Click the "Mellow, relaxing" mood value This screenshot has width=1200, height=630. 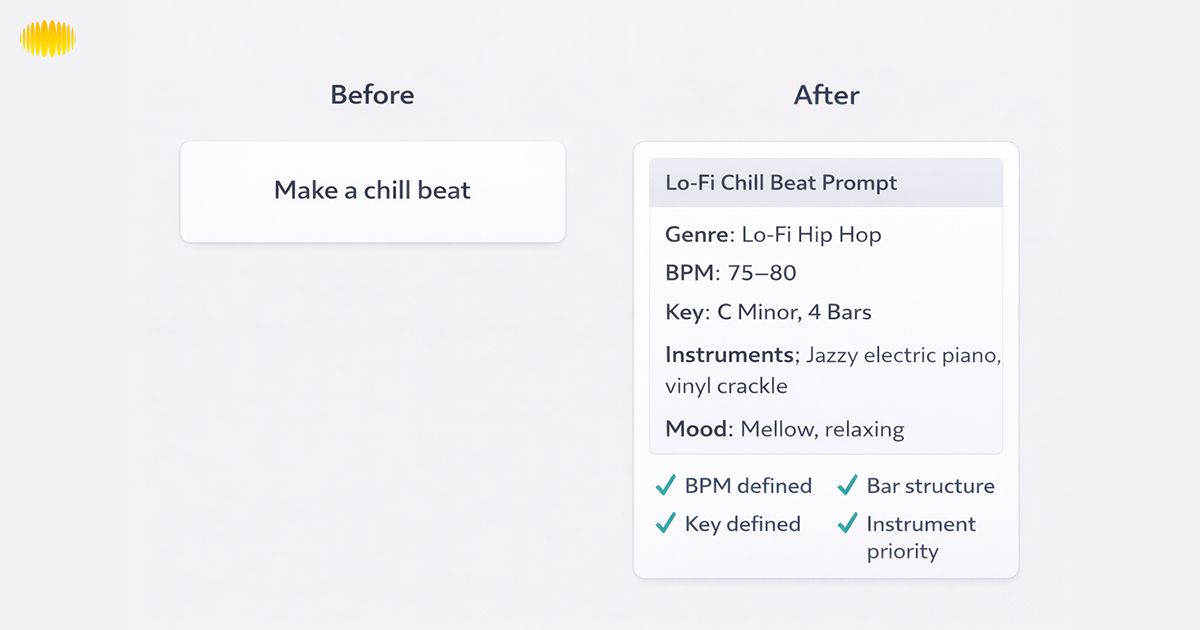(822, 429)
